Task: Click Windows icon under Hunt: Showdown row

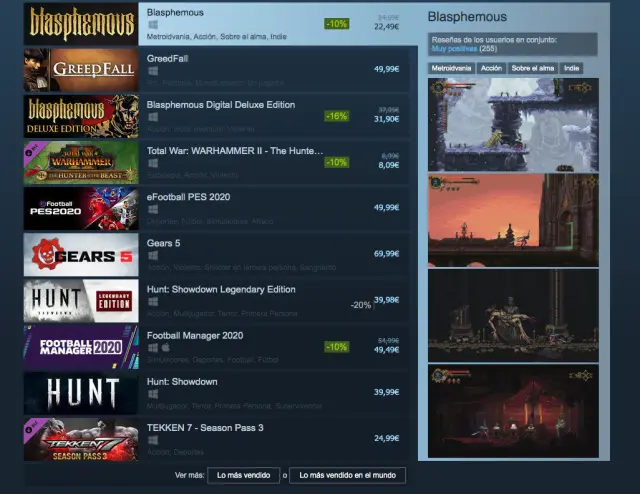Action: [153, 394]
